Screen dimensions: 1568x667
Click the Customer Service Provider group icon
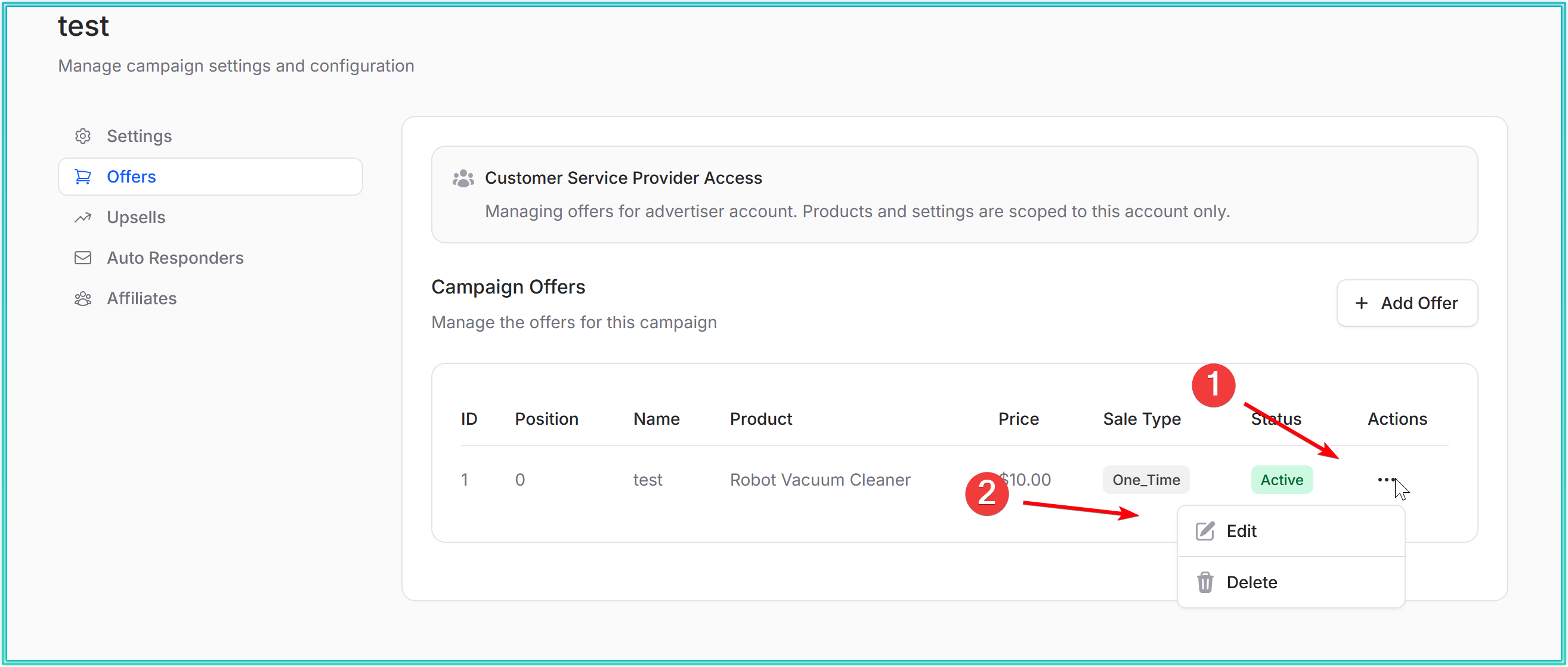coord(463,178)
